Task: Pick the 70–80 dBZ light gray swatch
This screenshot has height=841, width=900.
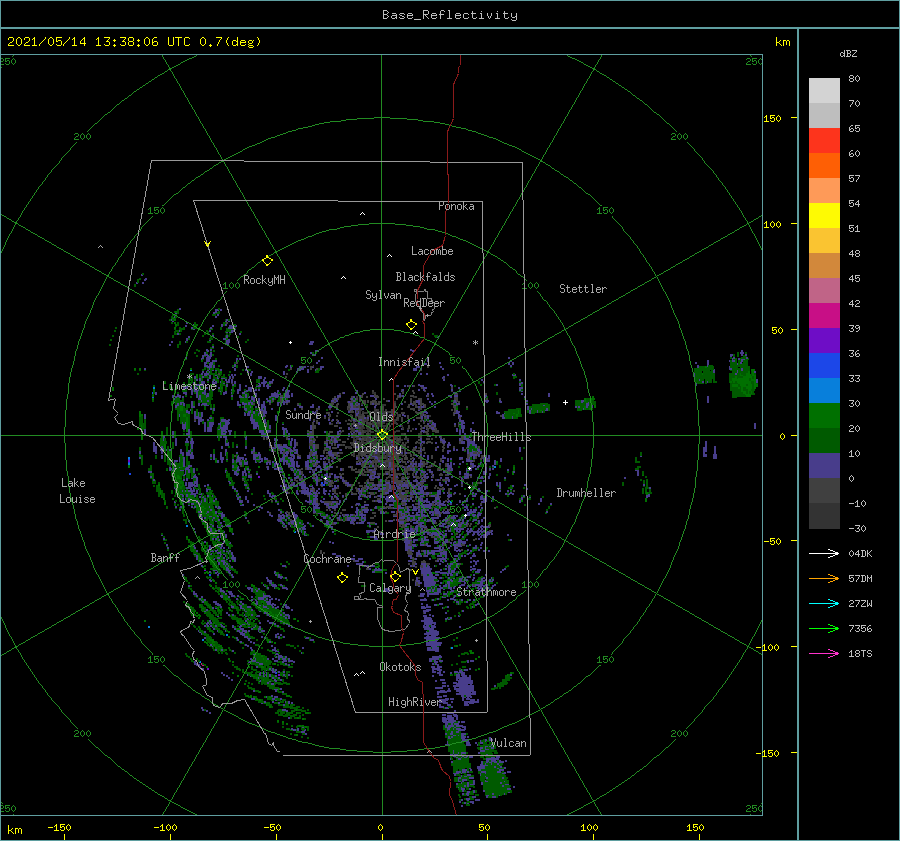Action: tap(824, 91)
